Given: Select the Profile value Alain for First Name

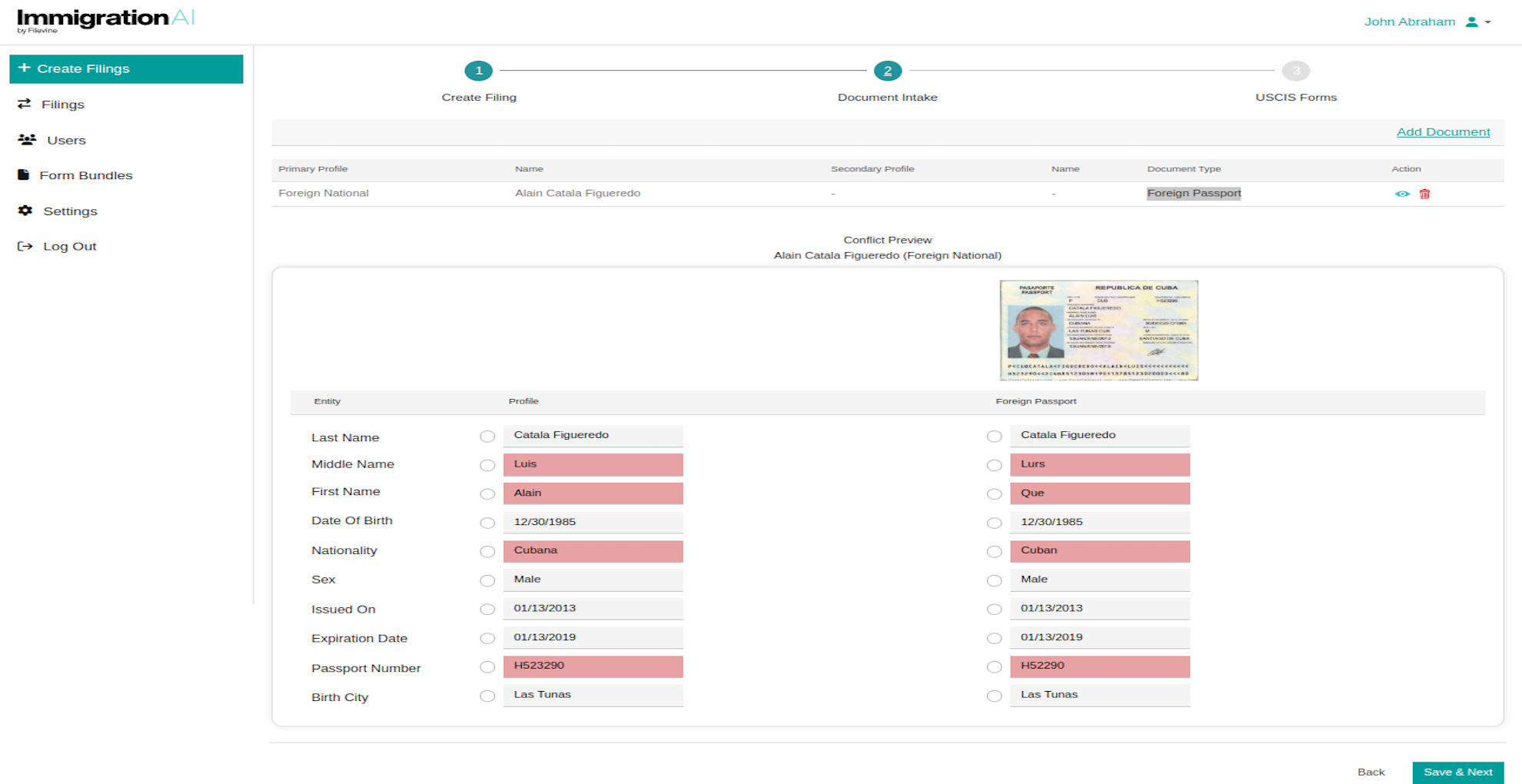Looking at the screenshot, I should click(487, 493).
